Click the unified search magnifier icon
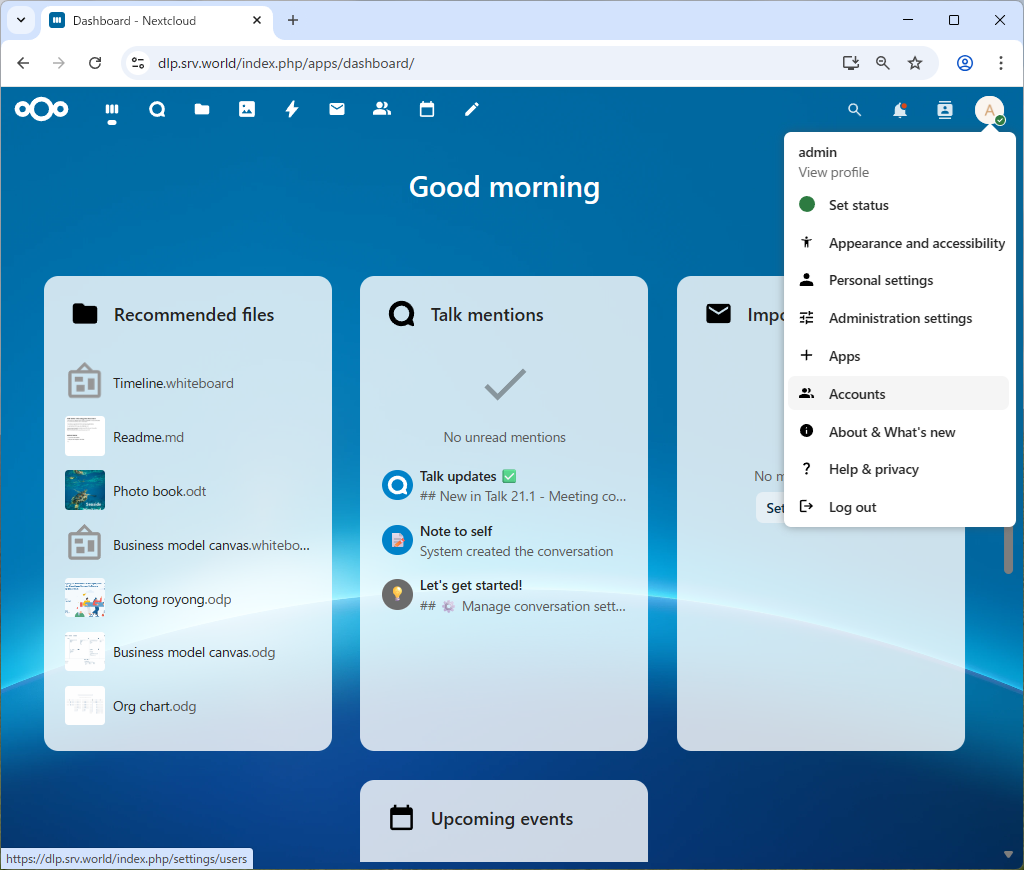 pyautogui.click(x=855, y=110)
